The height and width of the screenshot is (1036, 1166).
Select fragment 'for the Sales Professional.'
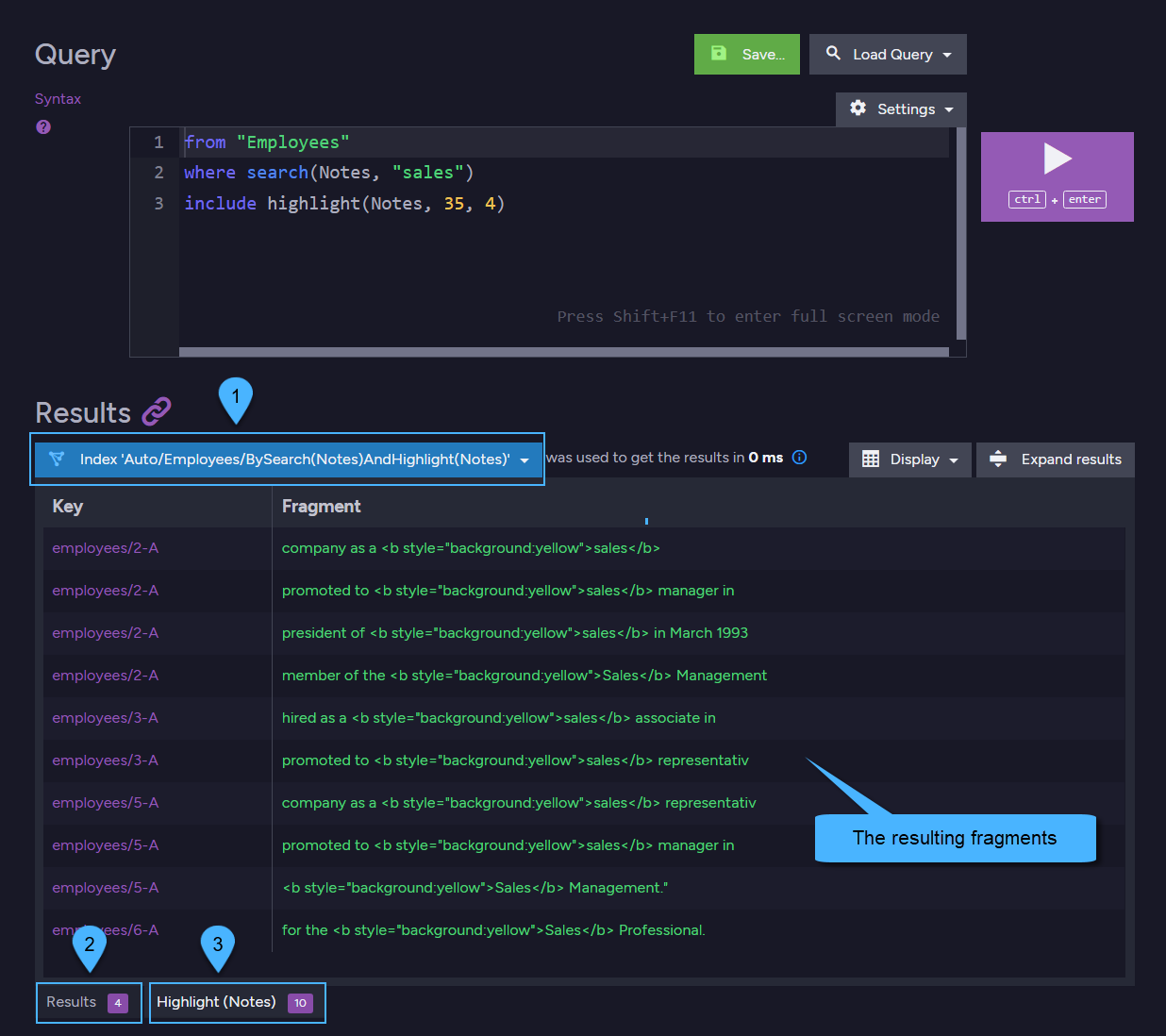pos(493,930)
